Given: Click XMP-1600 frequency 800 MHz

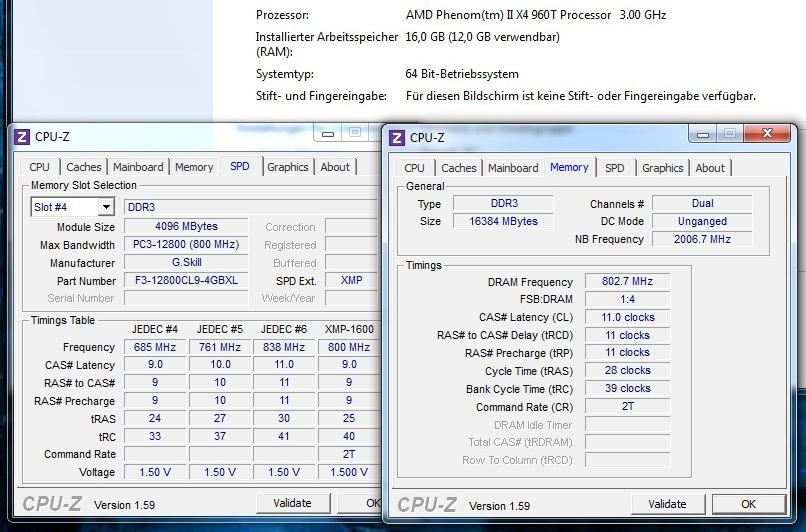Looking at the screenshot, I should pyautogui.click(x=349, y=347).
